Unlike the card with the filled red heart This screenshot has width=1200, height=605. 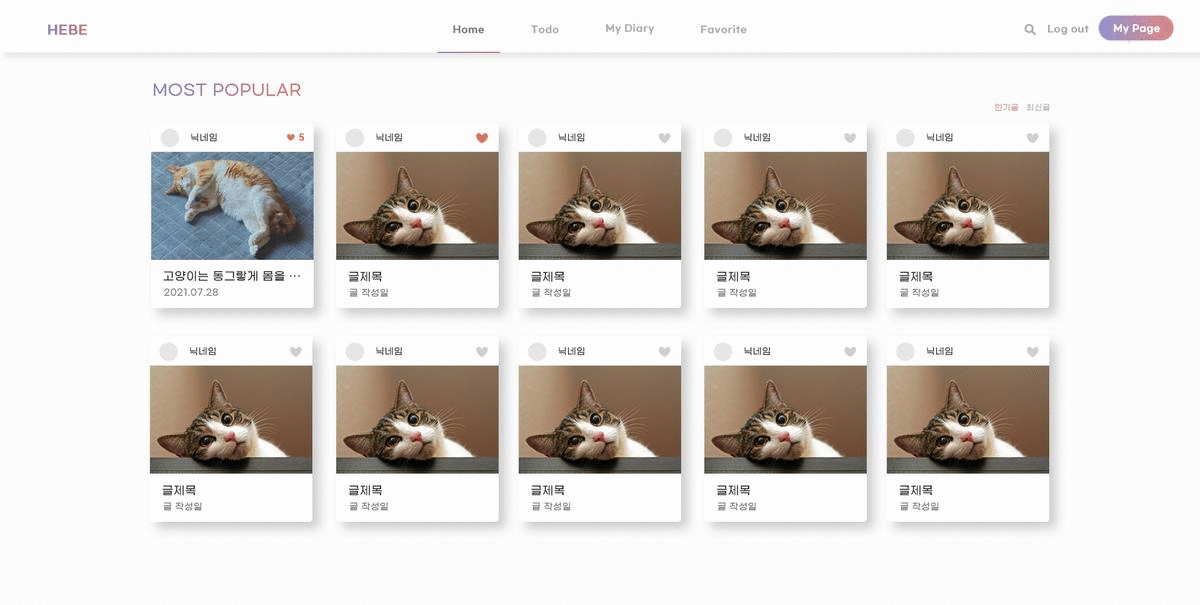(x=481, y=137)
